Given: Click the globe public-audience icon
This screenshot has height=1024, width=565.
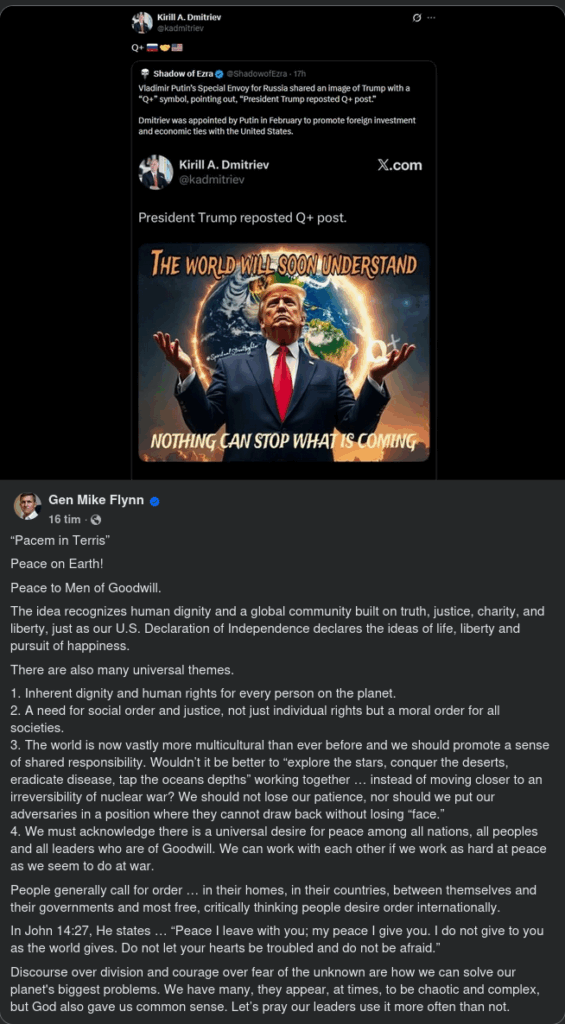Looking at the screenshot, I should pyautogui.click(x=96, y=520).
